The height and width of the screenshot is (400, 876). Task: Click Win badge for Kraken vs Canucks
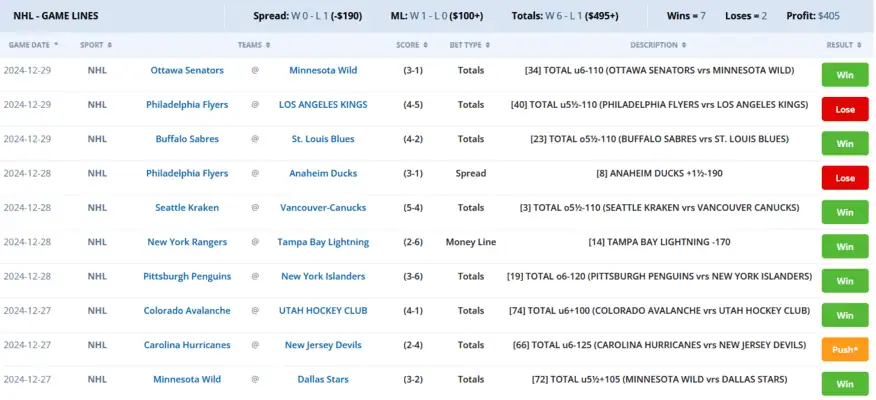click(845, 212)
